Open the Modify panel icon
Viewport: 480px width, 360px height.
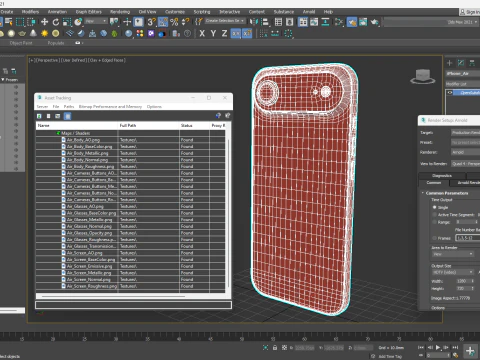(x=461, y=63)
